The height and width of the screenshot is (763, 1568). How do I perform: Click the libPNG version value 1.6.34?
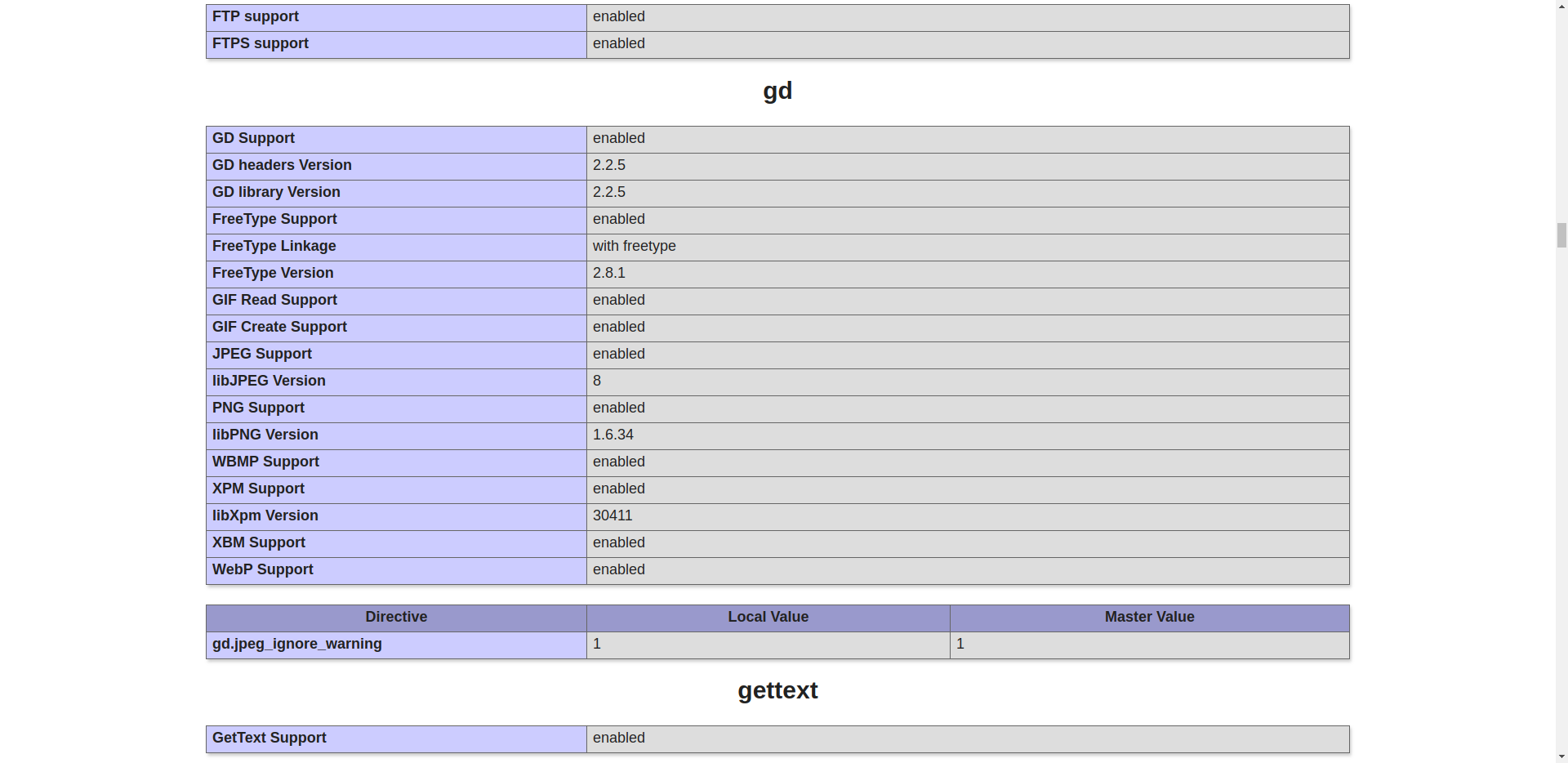[613, 435]
